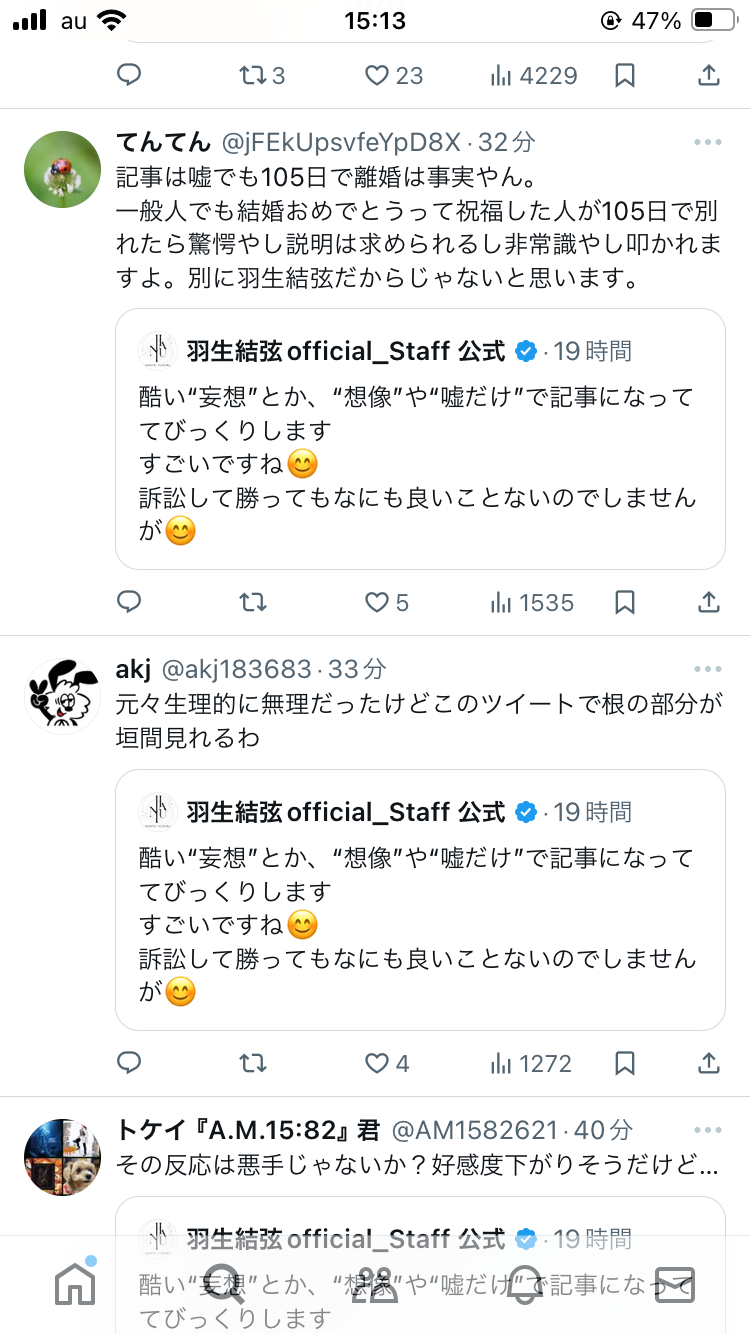
Task: Retweet てんてん's post
Action: coord(253,602)
